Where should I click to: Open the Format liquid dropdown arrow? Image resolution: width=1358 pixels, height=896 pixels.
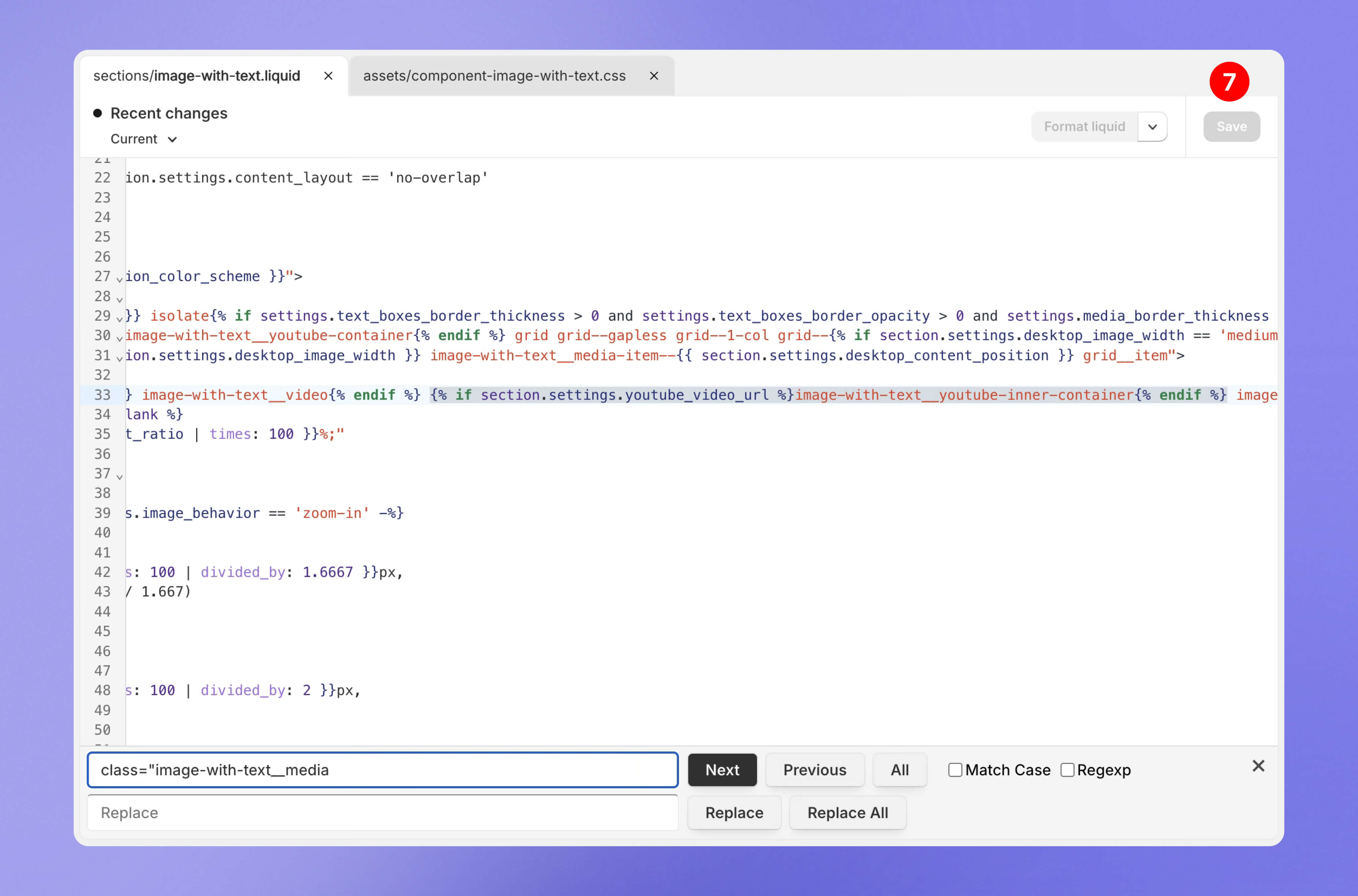pyautogui.click(x=1152, y=127)
